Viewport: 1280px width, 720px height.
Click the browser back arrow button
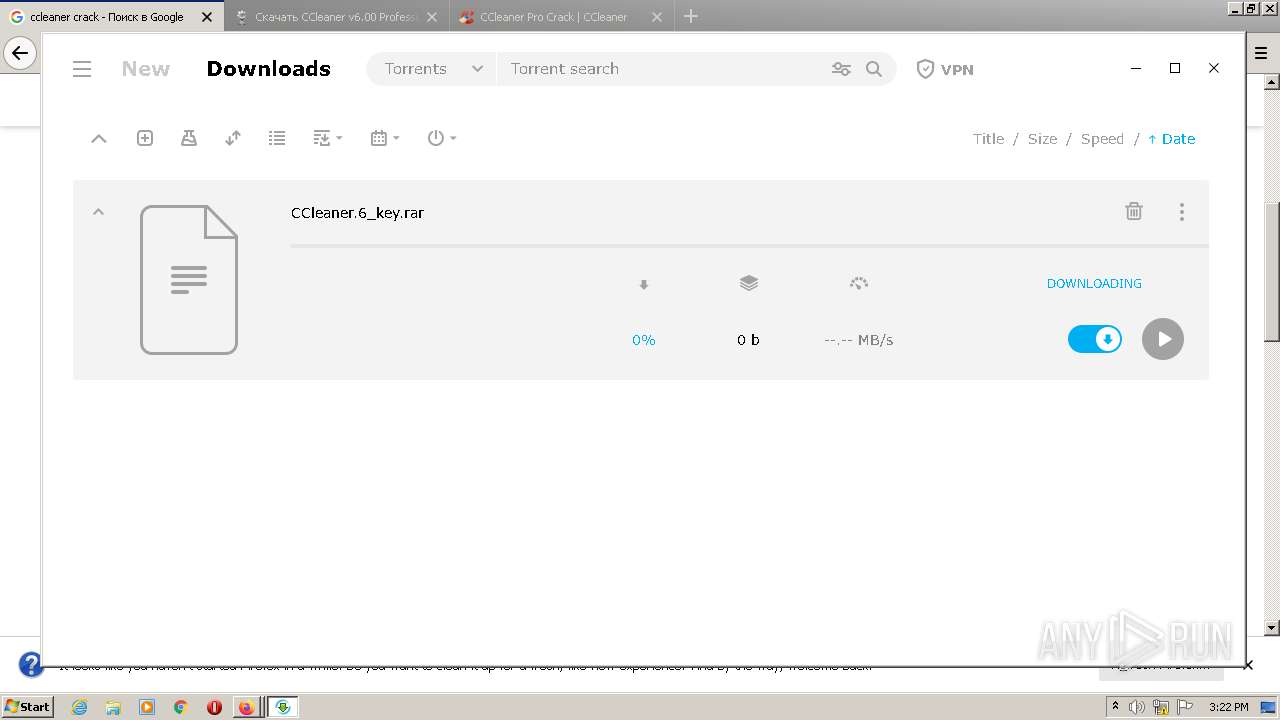tap(19, 54)
